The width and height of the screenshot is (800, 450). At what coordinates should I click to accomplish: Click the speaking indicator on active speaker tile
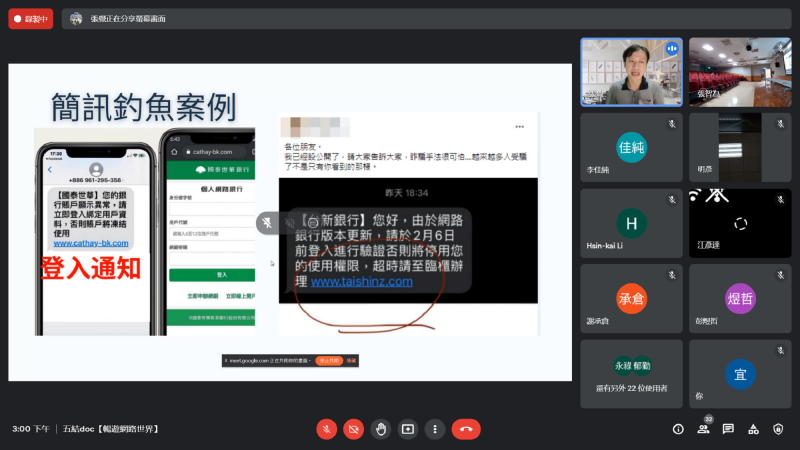(x=672, y=48)
